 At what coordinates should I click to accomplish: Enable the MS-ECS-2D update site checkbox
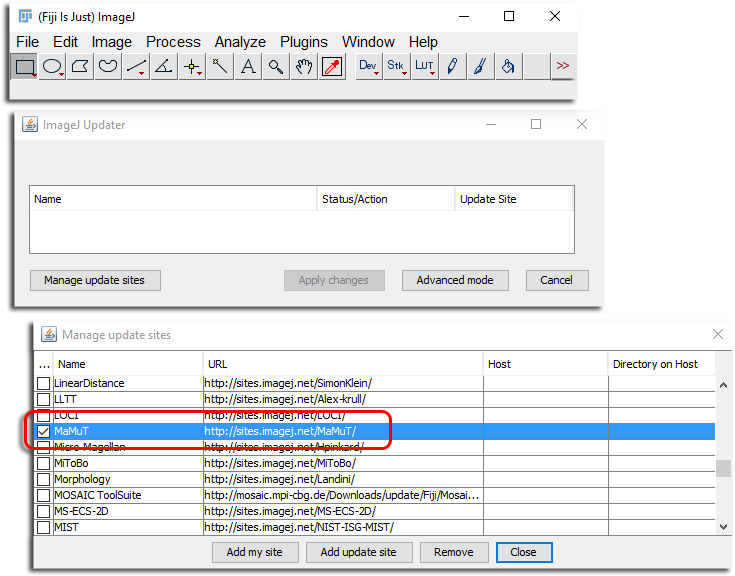pos(44,511)
